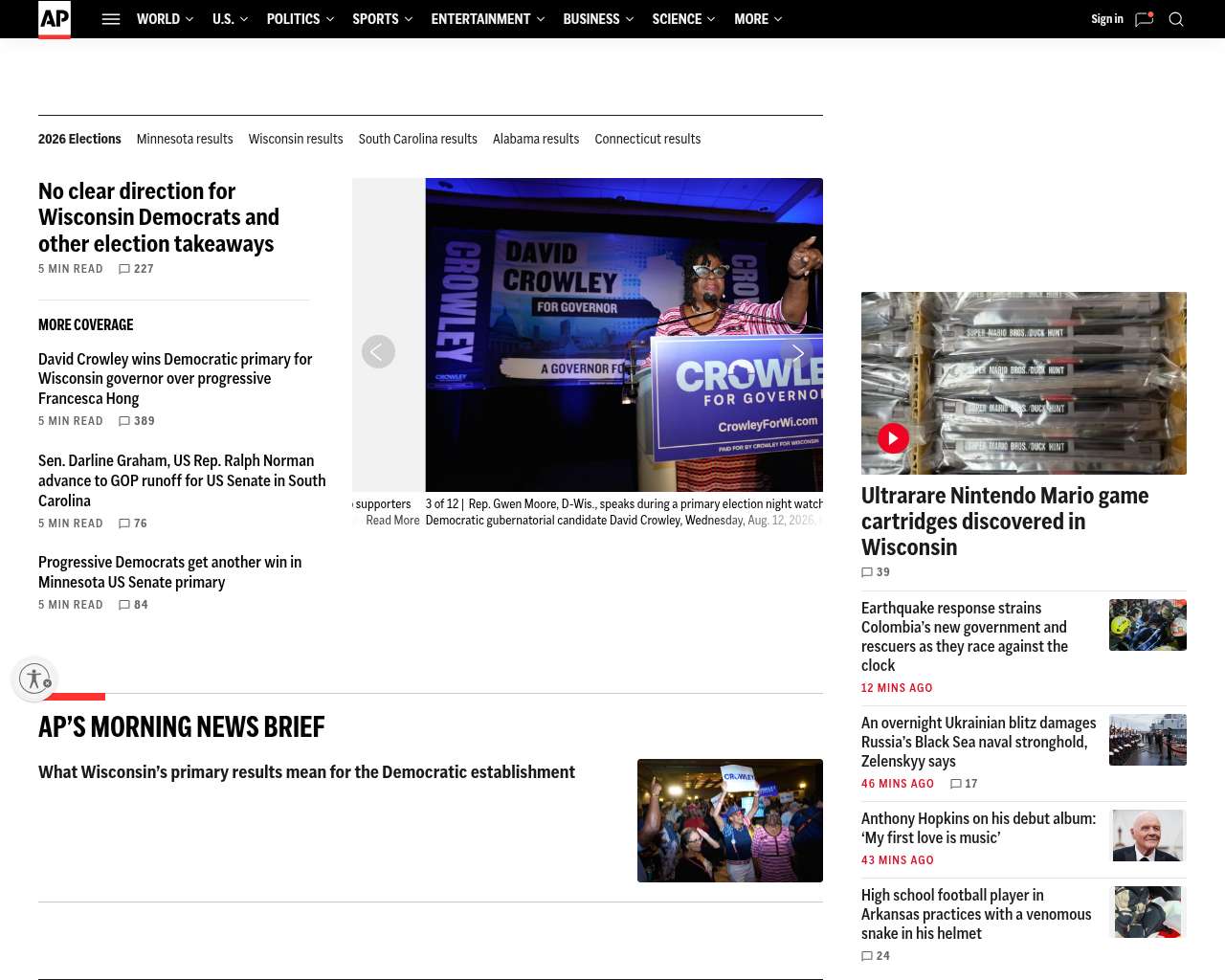Open comments for Minnesota Senate primary (84)
1225x980 pixels.
click(x=133, y=605)
